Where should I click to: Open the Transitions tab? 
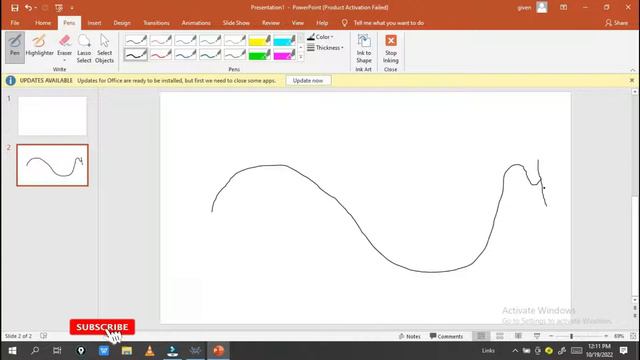[x=156, y=23]
